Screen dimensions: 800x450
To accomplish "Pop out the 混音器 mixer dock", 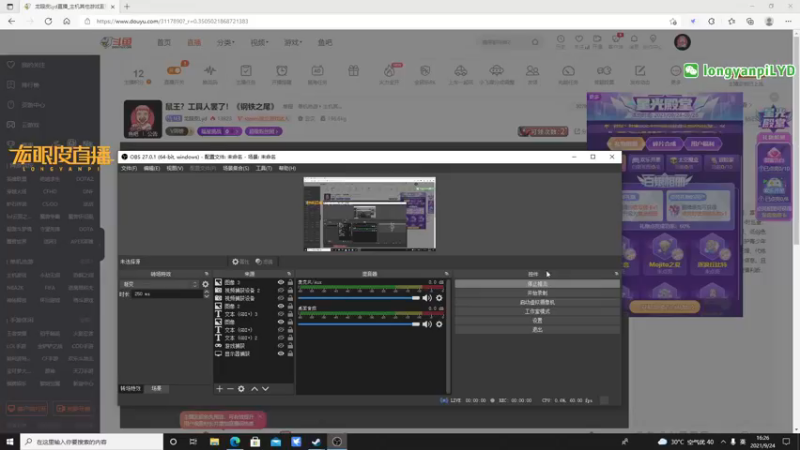I will coord(446,274).
